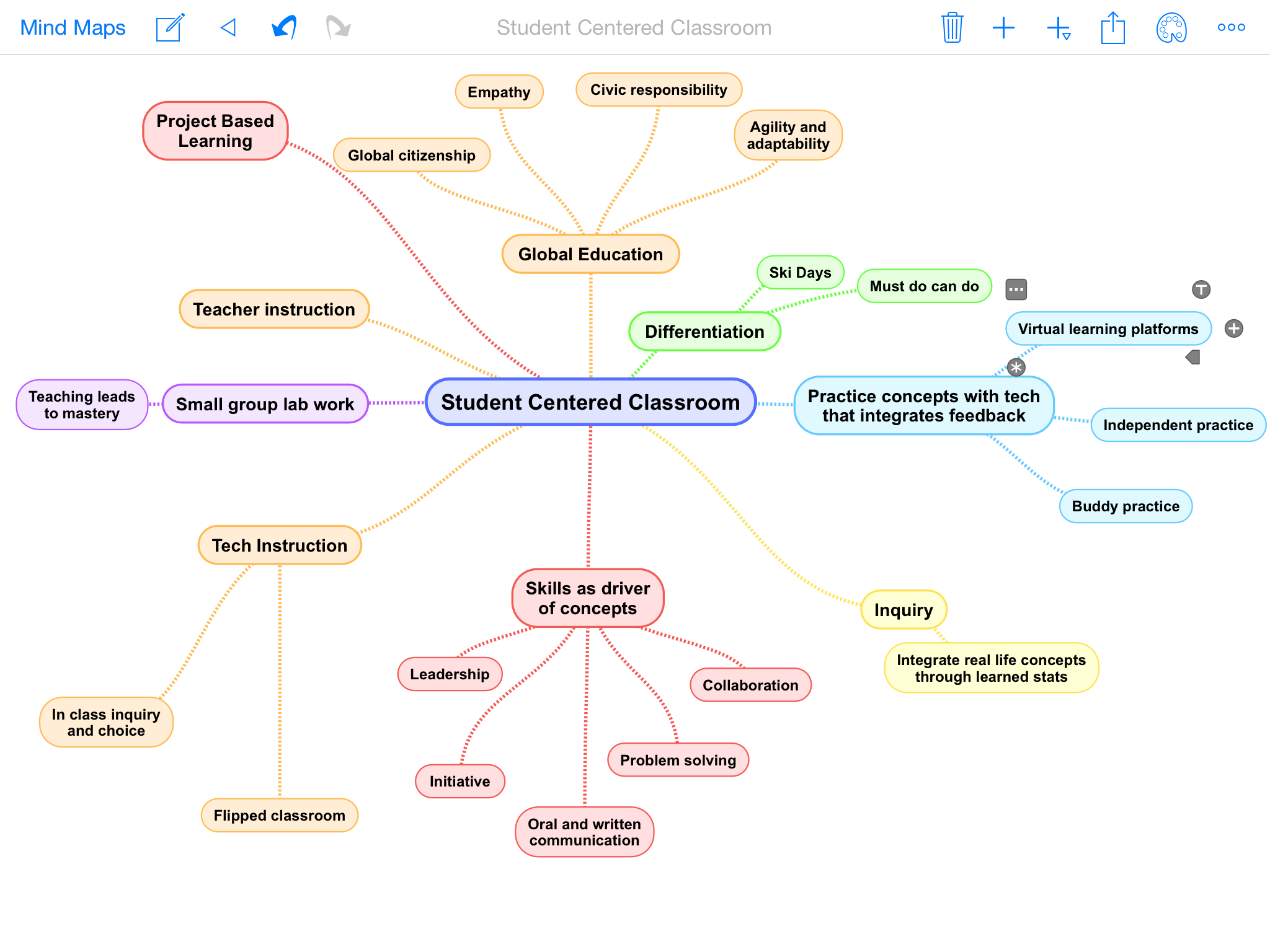Select Integrate real life concepts node

[991, 668]
